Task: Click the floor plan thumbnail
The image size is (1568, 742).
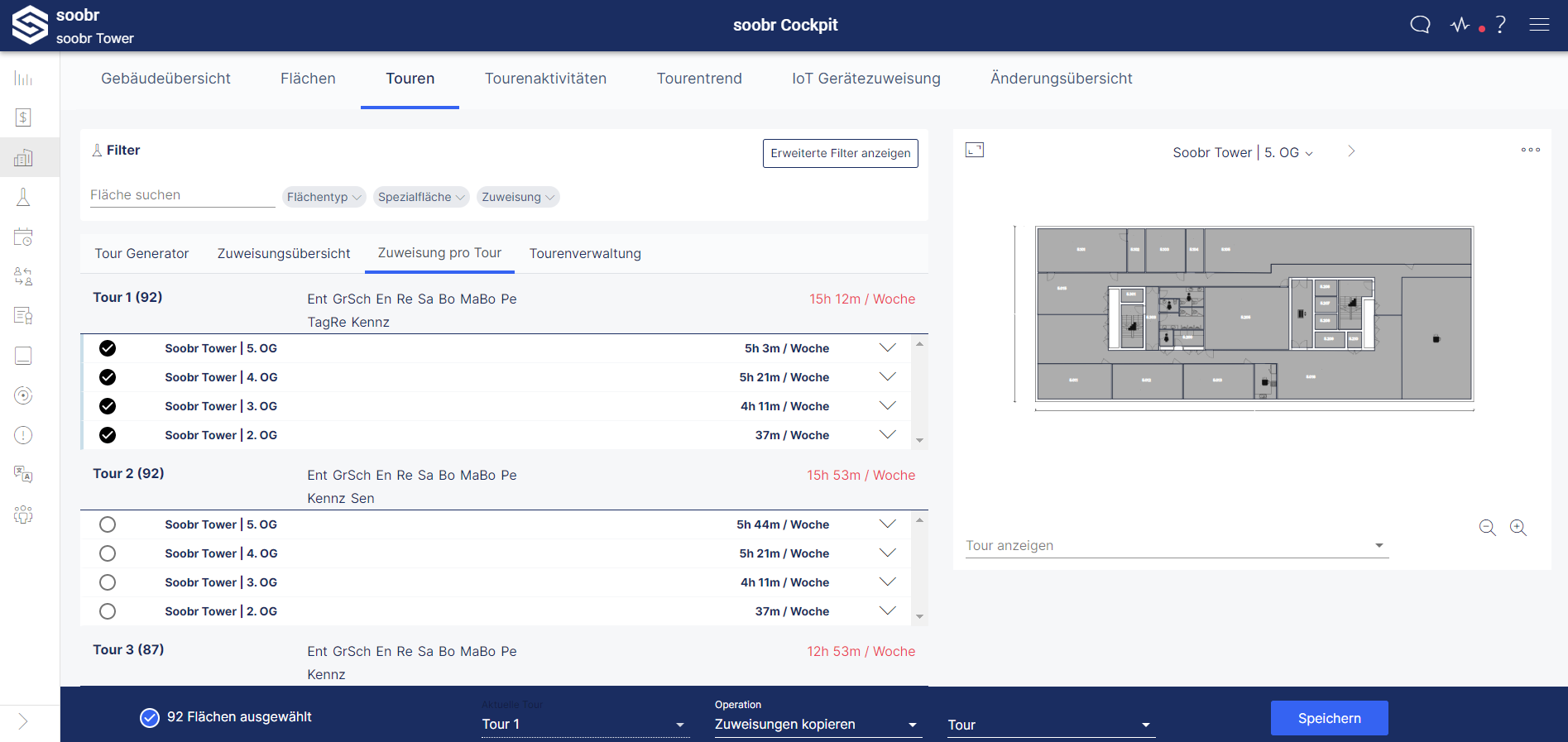Action: coord(1254,314)
